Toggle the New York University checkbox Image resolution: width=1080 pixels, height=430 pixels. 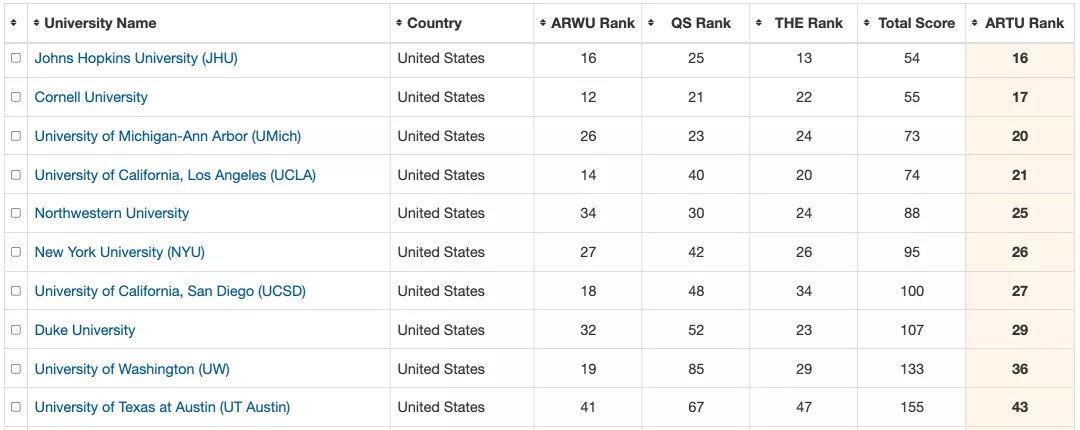pyautogui.click(x=16, y=252)
